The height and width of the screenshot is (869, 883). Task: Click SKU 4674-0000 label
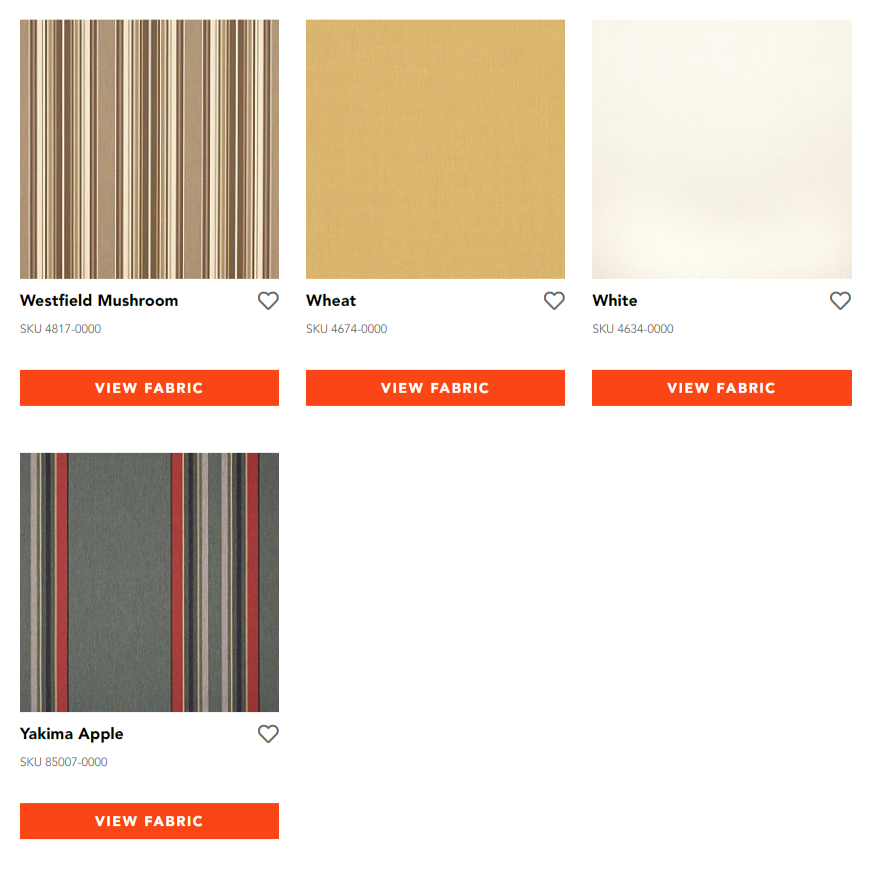(x=347, y=329)
